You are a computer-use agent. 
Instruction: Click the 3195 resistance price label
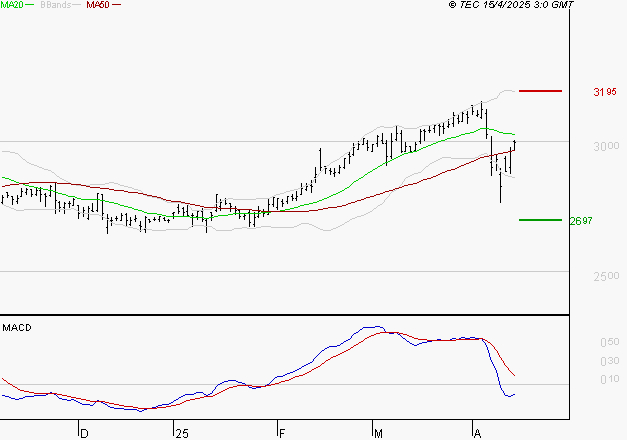pyautogui.click(x=604, y=92)
